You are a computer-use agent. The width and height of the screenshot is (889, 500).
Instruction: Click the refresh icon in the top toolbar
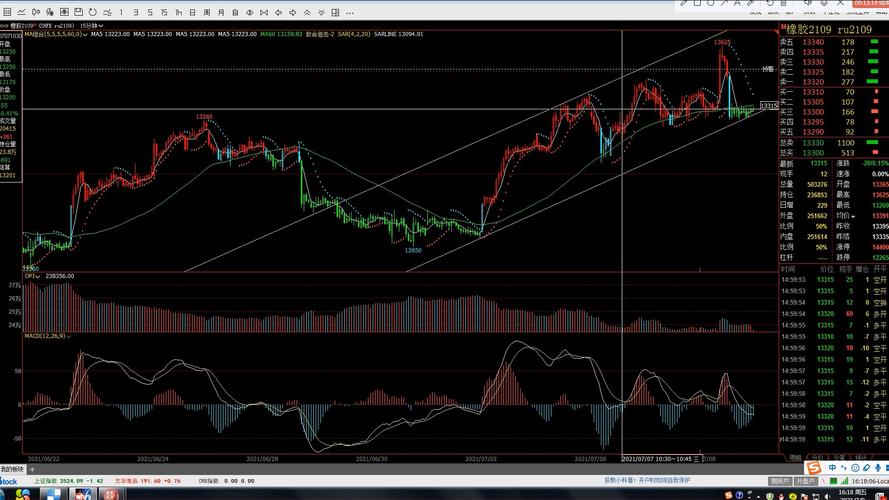92,13
